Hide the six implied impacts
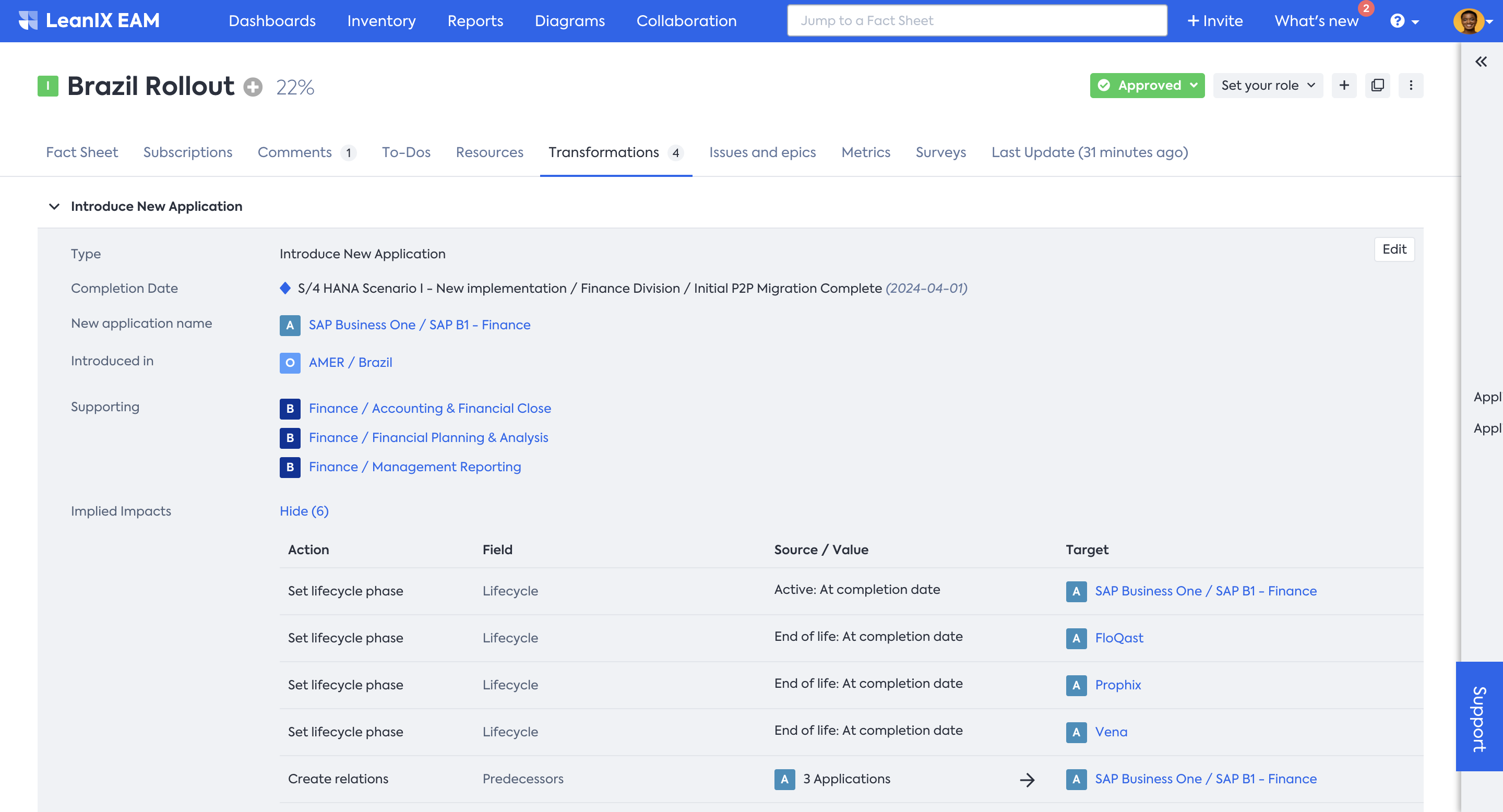This screenshot has height=812, width=1503. click(304, 511)
